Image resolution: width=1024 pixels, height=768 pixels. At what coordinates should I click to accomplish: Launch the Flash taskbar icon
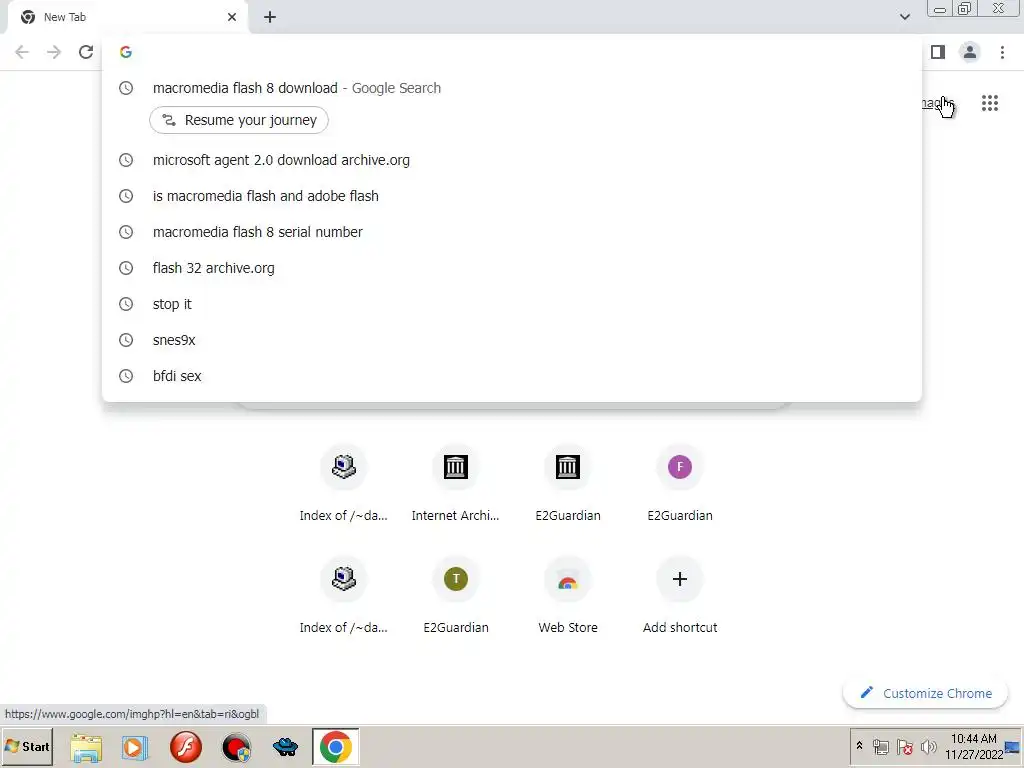point(186,747)
